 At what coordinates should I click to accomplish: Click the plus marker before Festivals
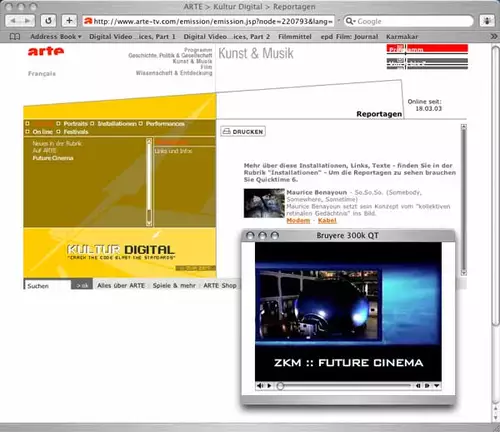[x=58, y=132]
